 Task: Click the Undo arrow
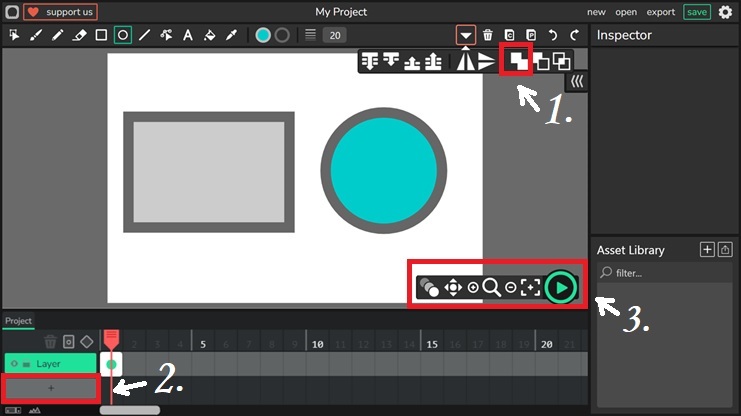[x=553, y=35]
